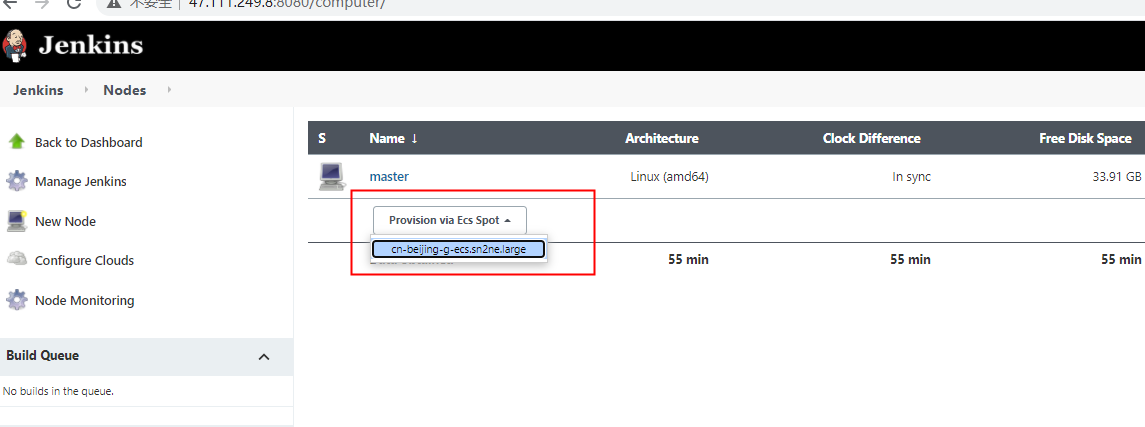Click 55 min under Clock Difference column
Screen dimensions: 1145x427
coord(910,259)
